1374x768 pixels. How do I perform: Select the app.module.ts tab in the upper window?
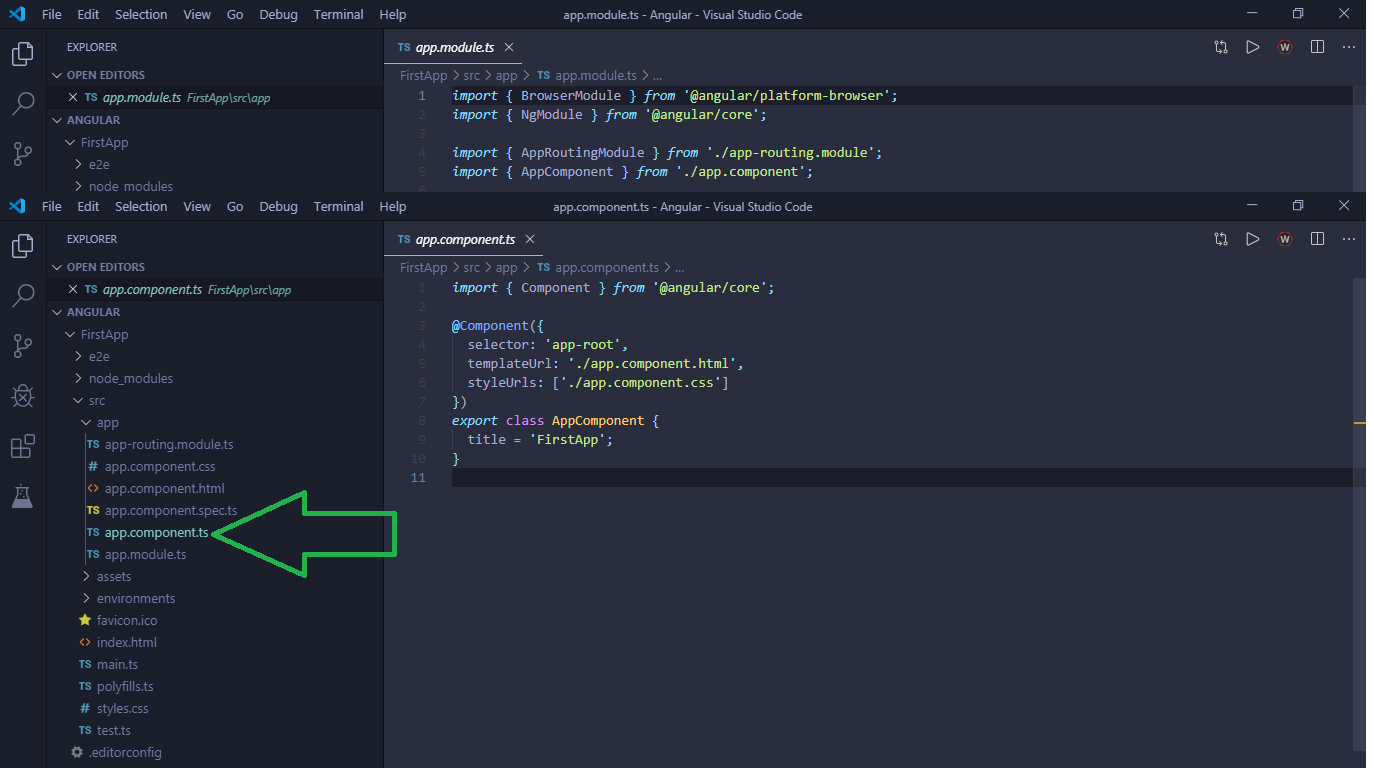click(456, 47)
